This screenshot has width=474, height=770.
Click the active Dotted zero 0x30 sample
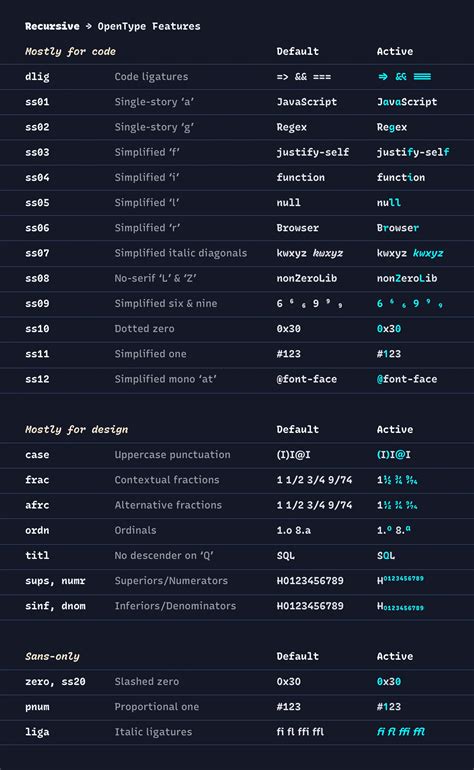pos(389,329)
